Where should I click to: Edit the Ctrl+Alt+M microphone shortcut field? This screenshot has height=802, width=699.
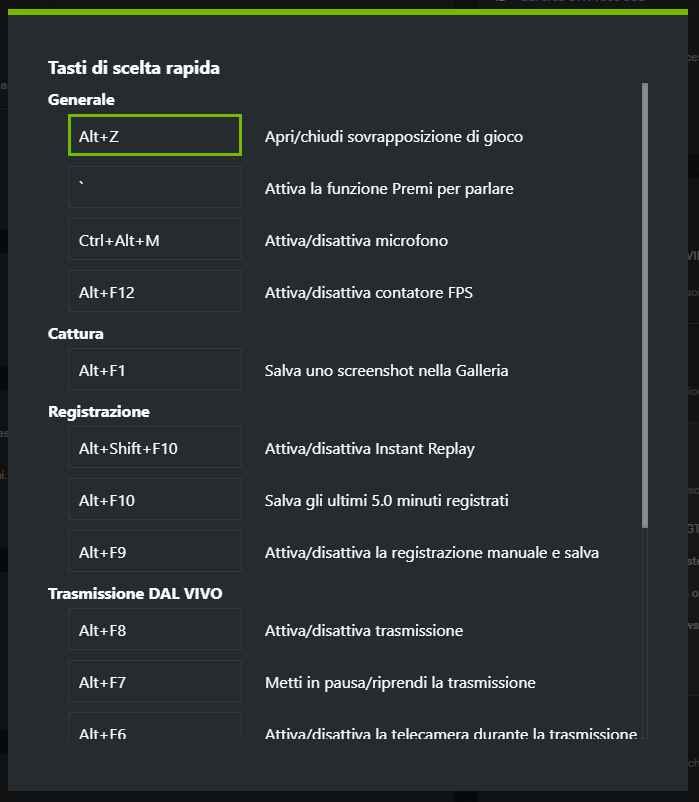click(155, 240)
